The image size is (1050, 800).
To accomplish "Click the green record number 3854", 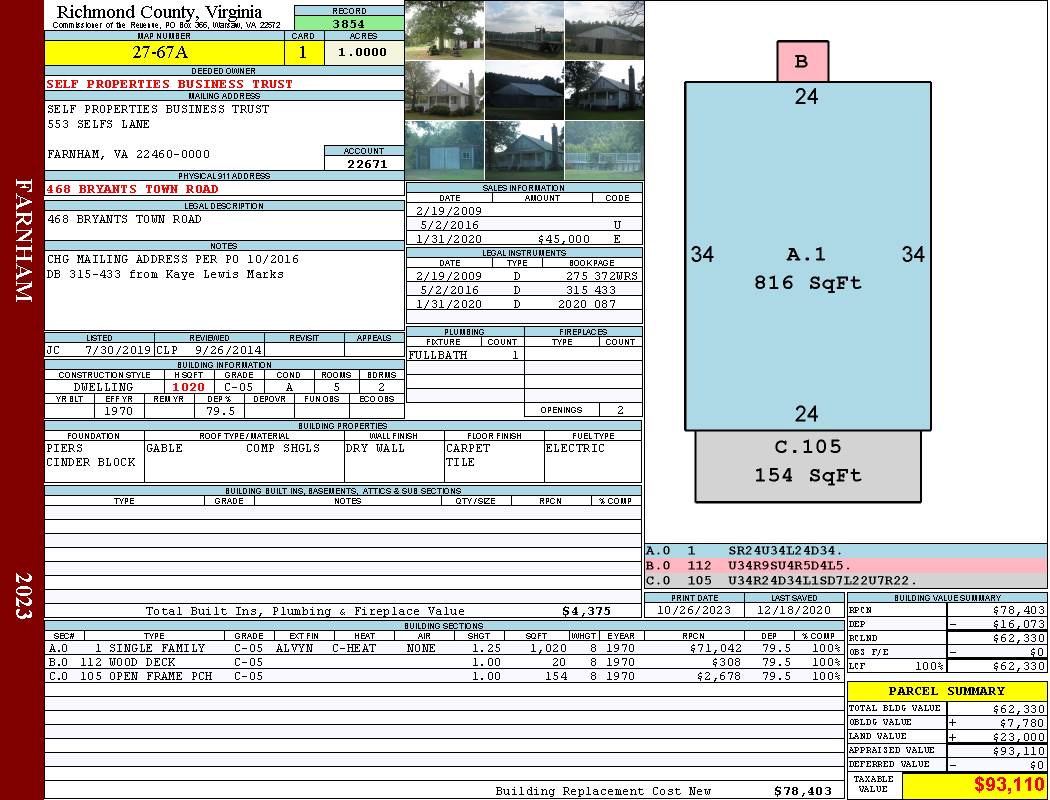I will [x=348, y=24].
